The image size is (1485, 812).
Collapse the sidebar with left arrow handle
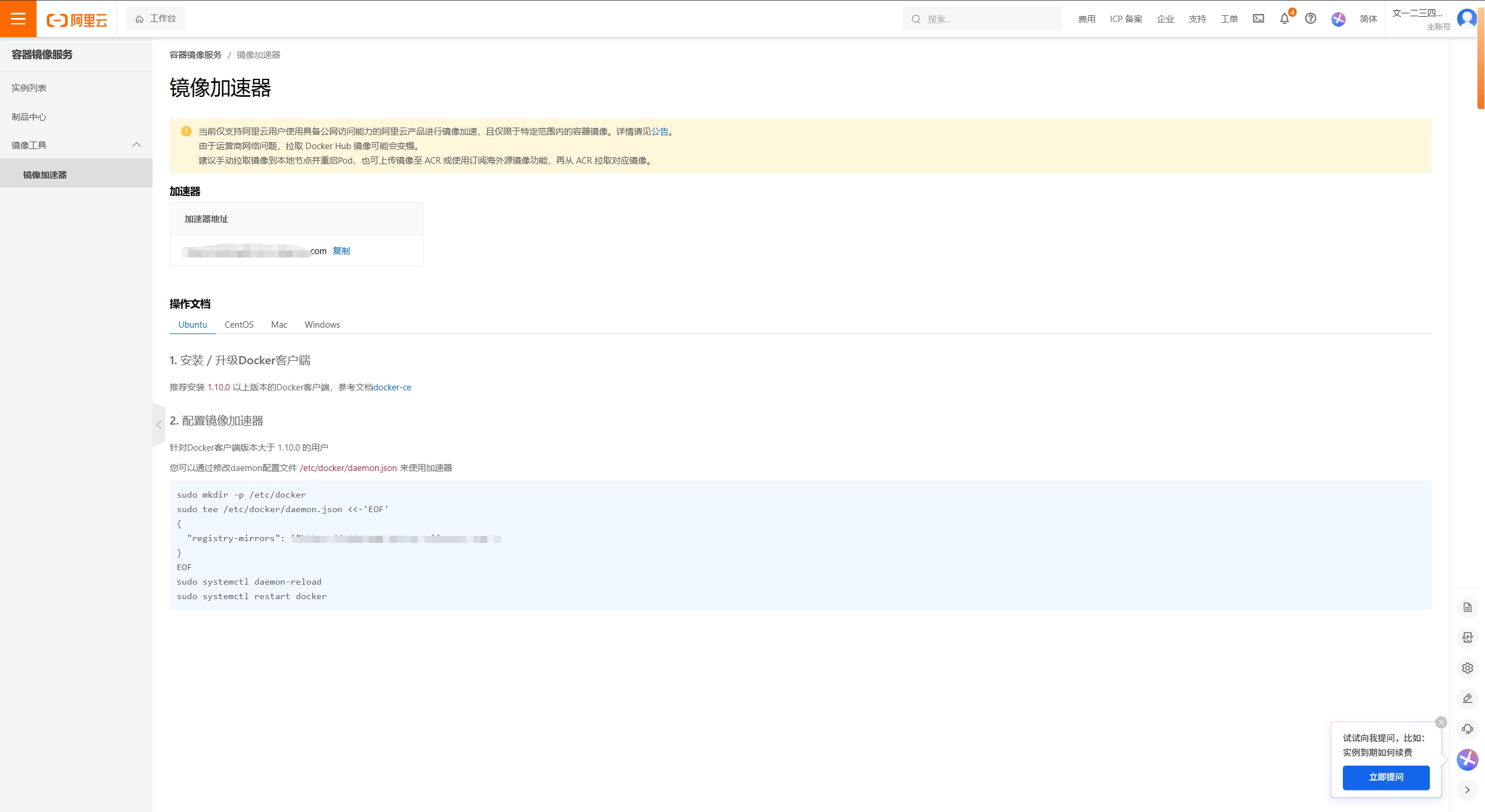159,425
